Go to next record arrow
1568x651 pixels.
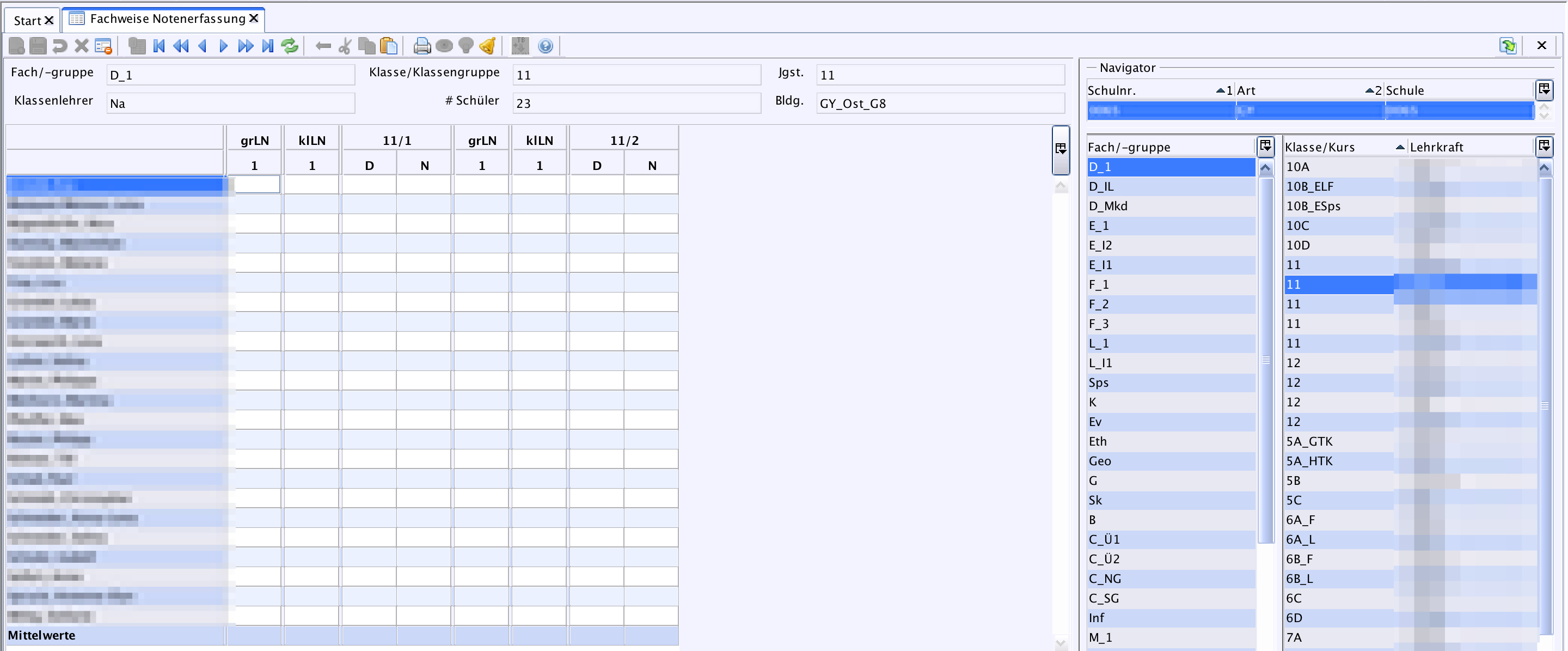[223, 46]
